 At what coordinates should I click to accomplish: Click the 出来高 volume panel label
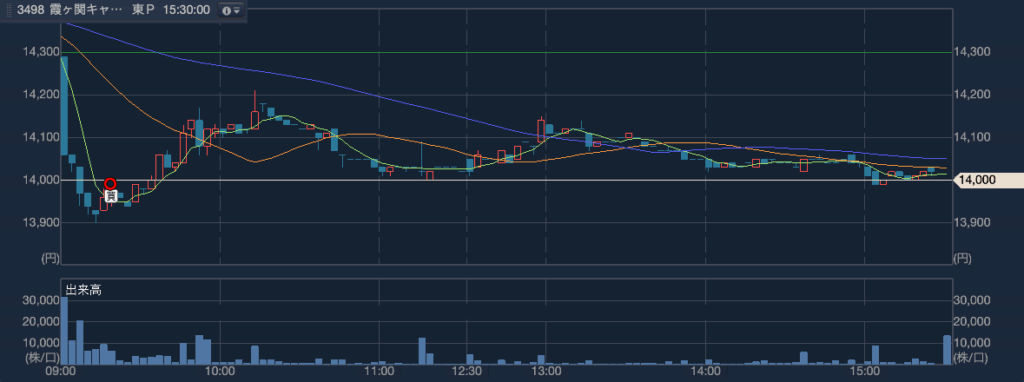tap(83, 291)
